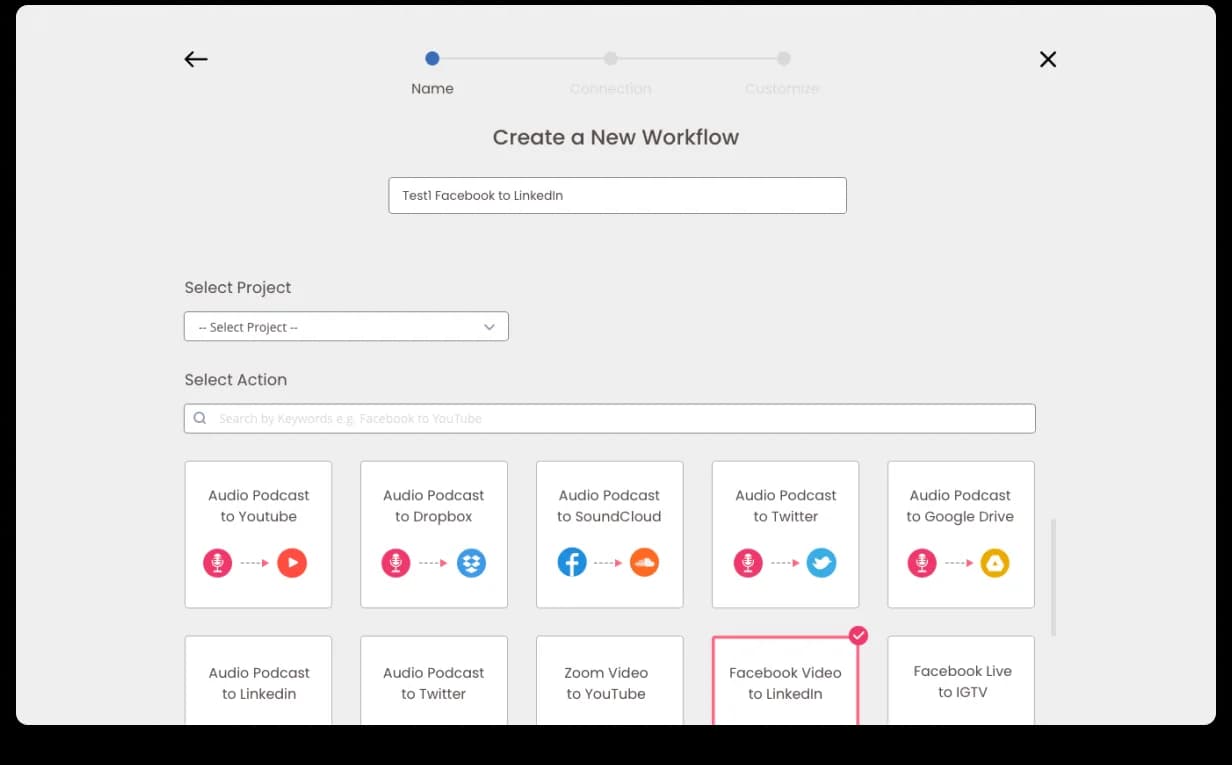Choose the Audio Podcast to SoundCloud card
This screenshot has height=765, width=1232.
[x=610, y=534]
